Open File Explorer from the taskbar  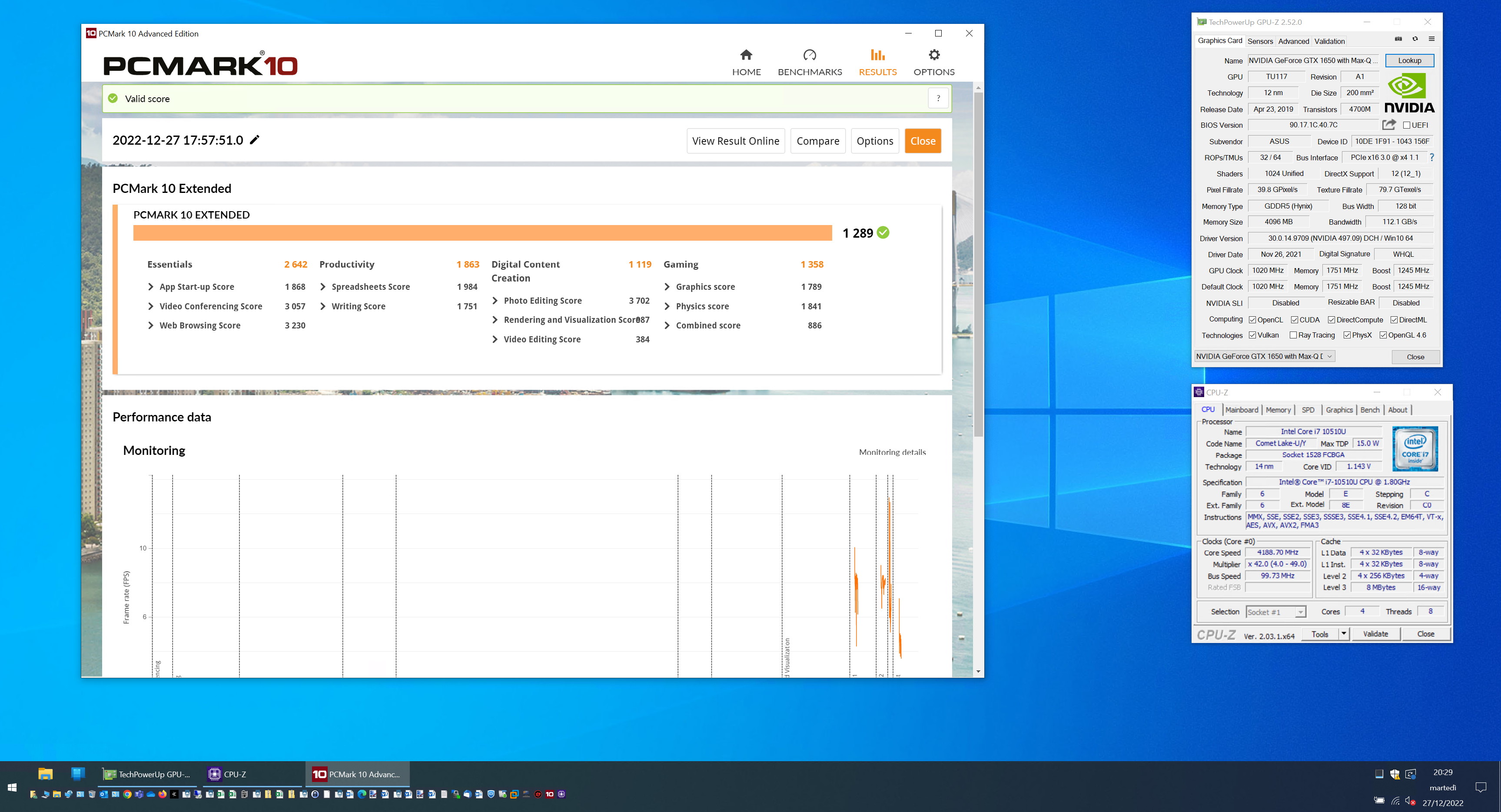coord(46,774)
